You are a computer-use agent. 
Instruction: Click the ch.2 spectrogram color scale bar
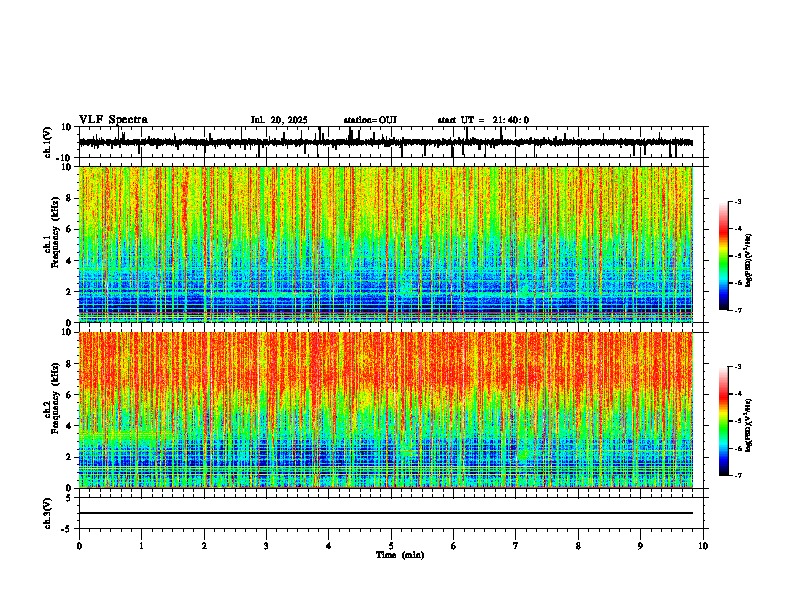coord(723,421)
